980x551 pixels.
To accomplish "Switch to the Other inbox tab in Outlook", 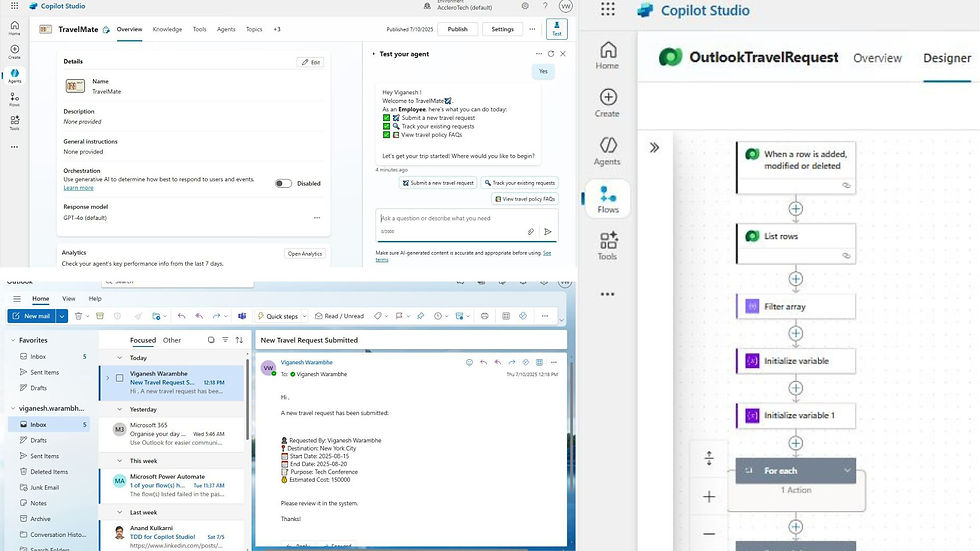I will [x=172, y=340].
